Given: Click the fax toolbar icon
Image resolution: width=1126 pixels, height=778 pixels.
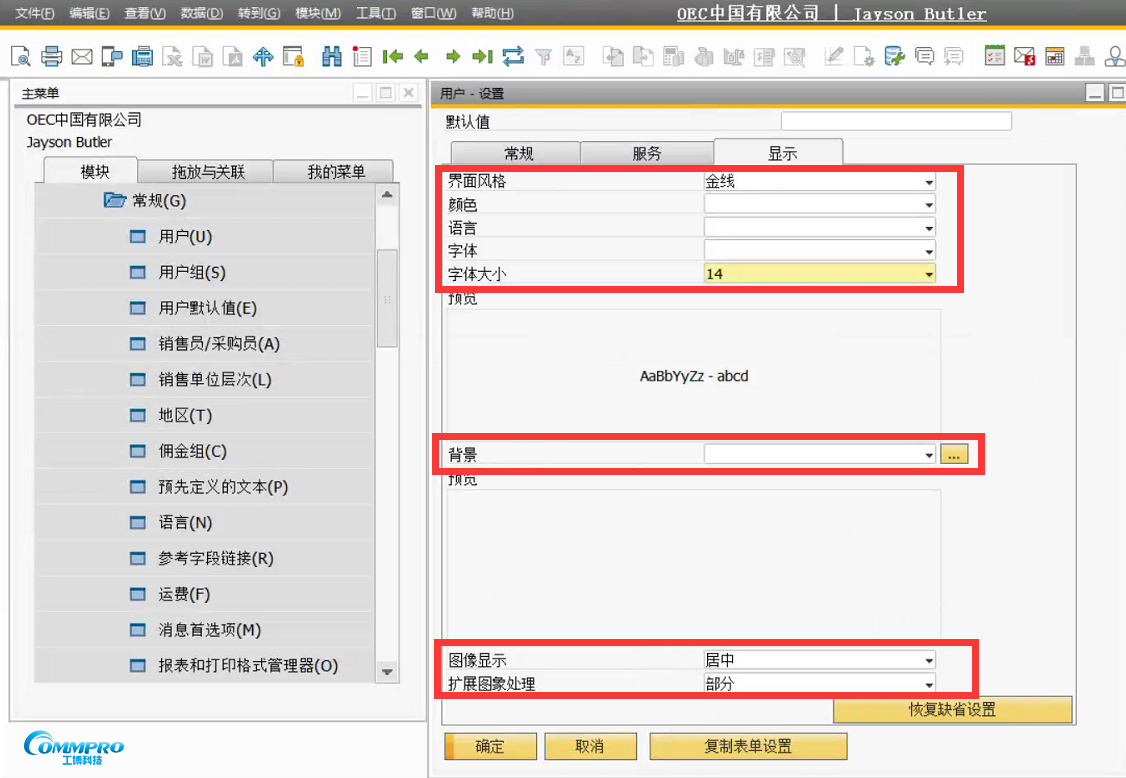Looking at the screenshot, I should pos(141,56).
